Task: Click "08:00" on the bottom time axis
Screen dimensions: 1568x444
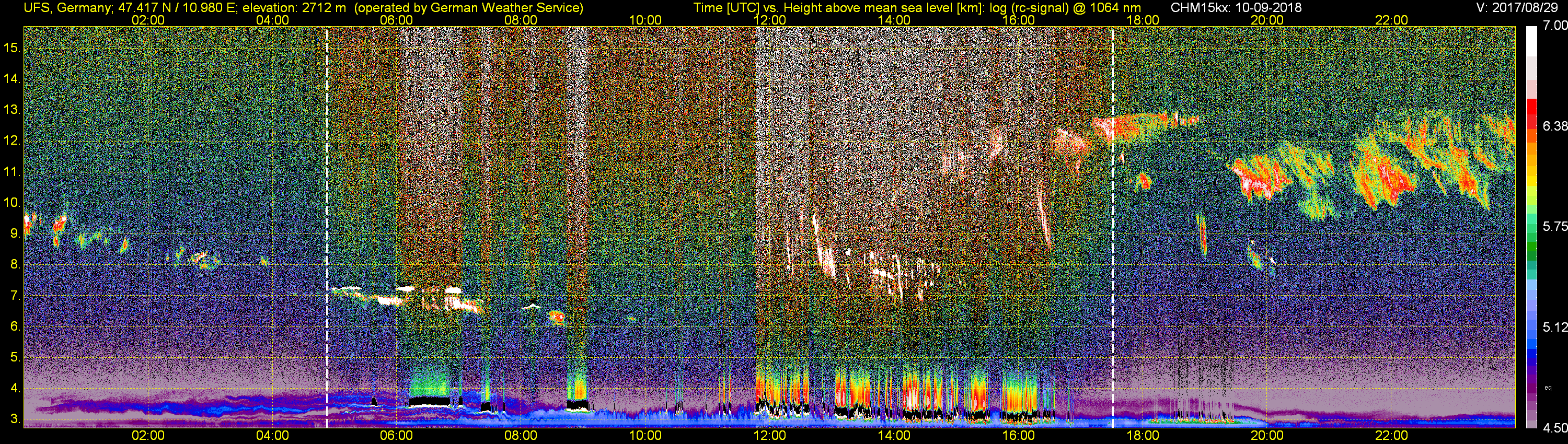Action: (x=521, y=436)
